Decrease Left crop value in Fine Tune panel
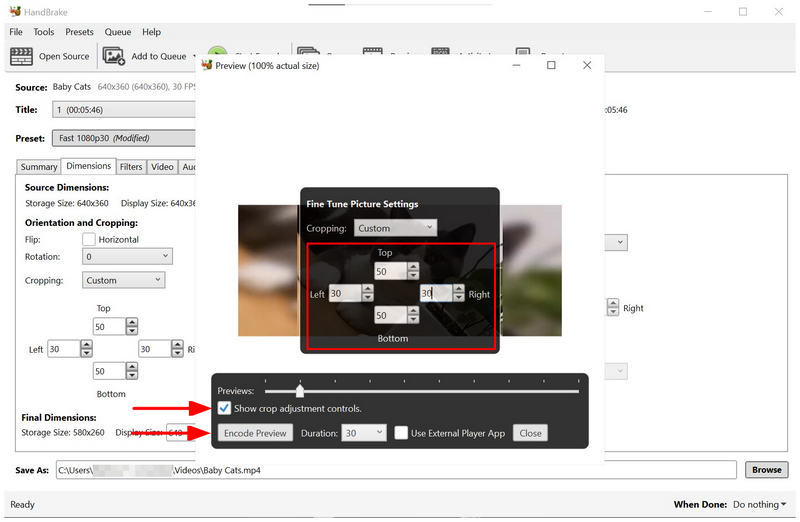This screenshot has width=800, height=522. pos(367,297)
